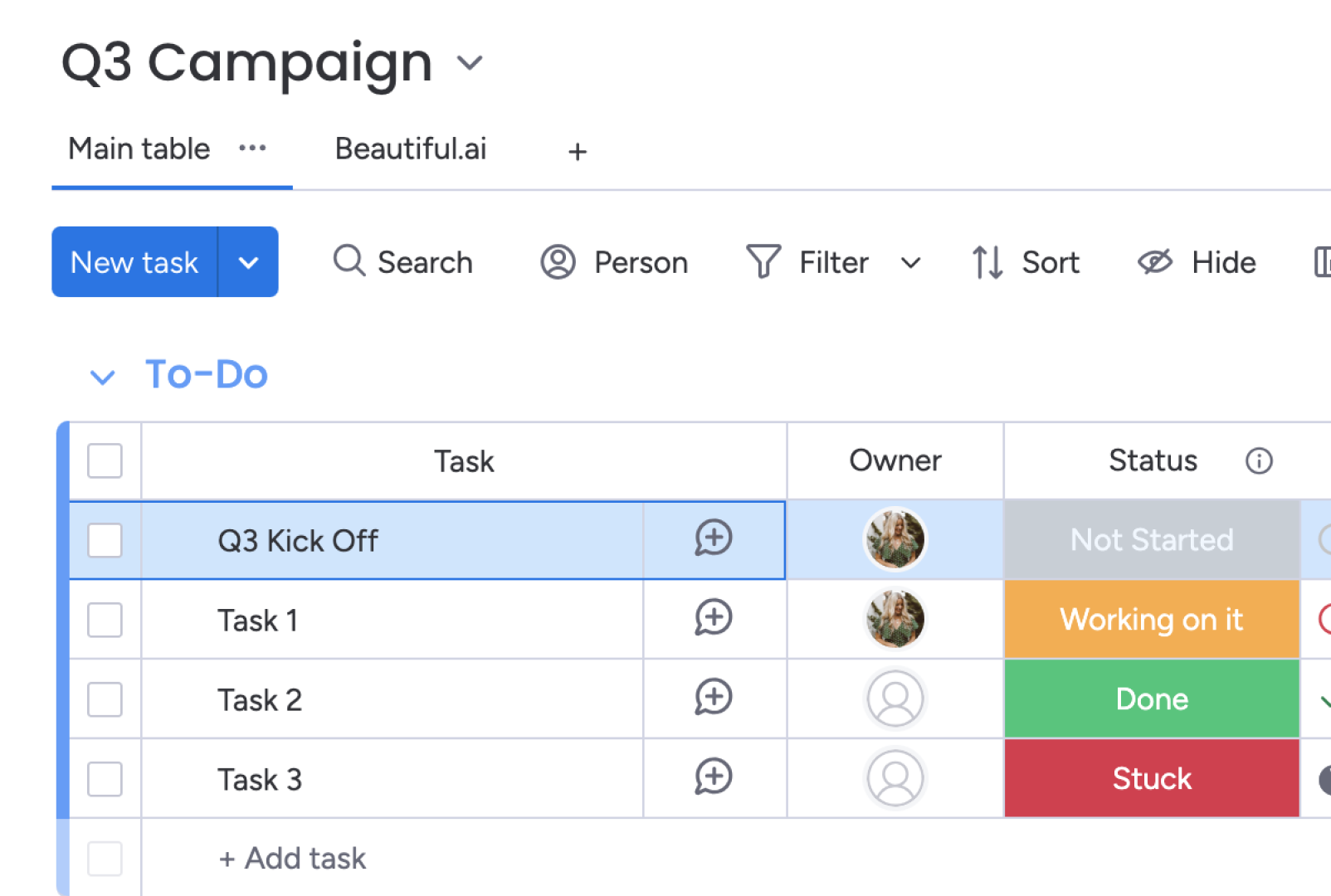Screen dimensions: 1331x896
Task: Open conversation icon for Q3 Kick Off
Action: pyautogui.click(x=714, y=538)
